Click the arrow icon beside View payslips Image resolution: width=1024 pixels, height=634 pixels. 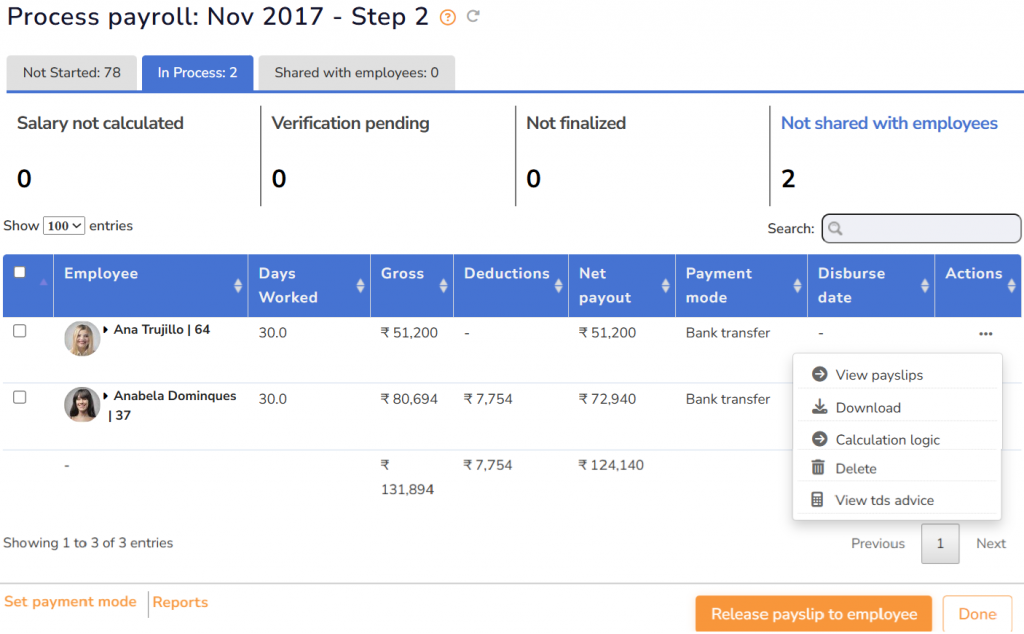(x=819, y=375)
